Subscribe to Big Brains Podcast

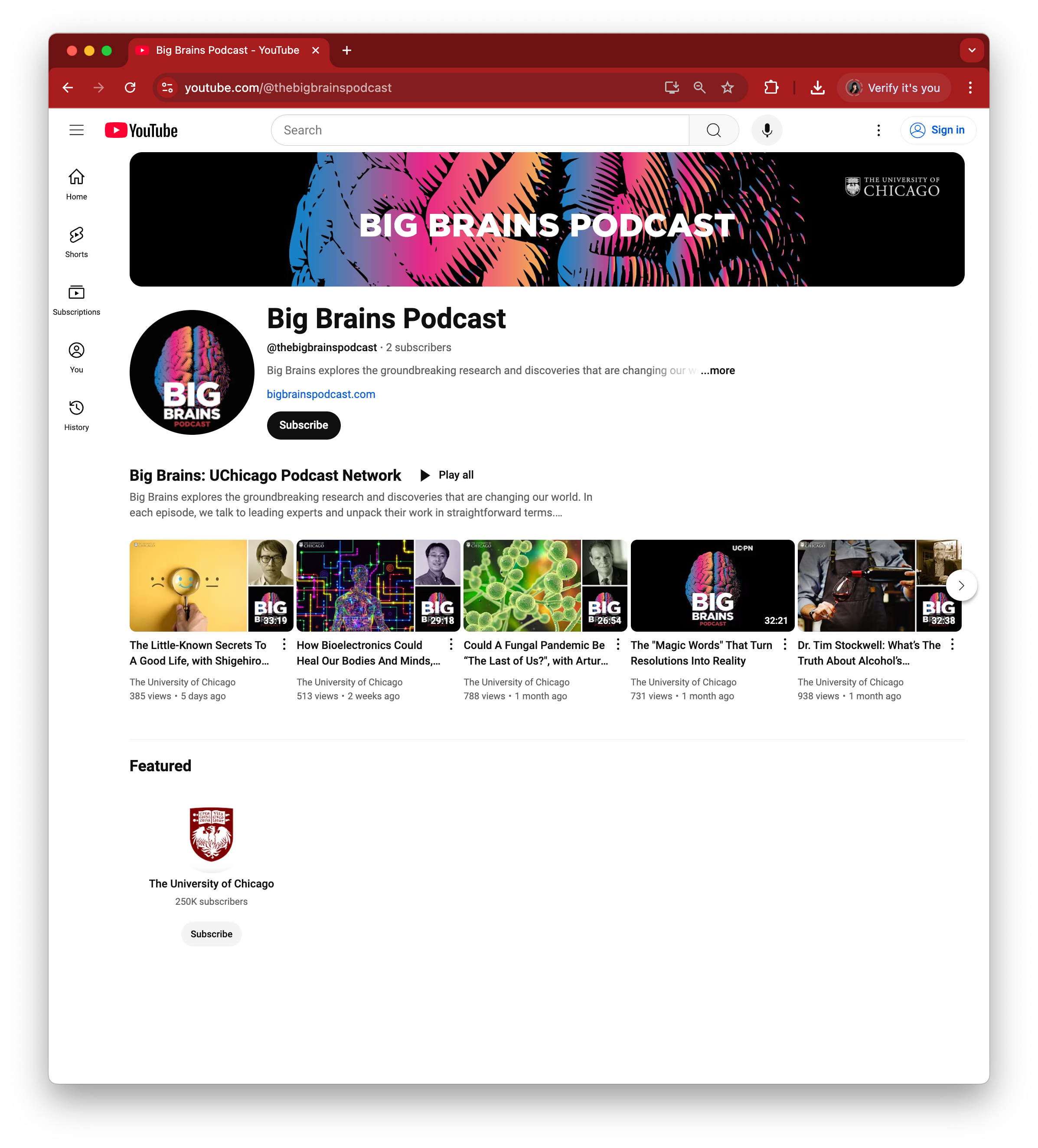304,425
